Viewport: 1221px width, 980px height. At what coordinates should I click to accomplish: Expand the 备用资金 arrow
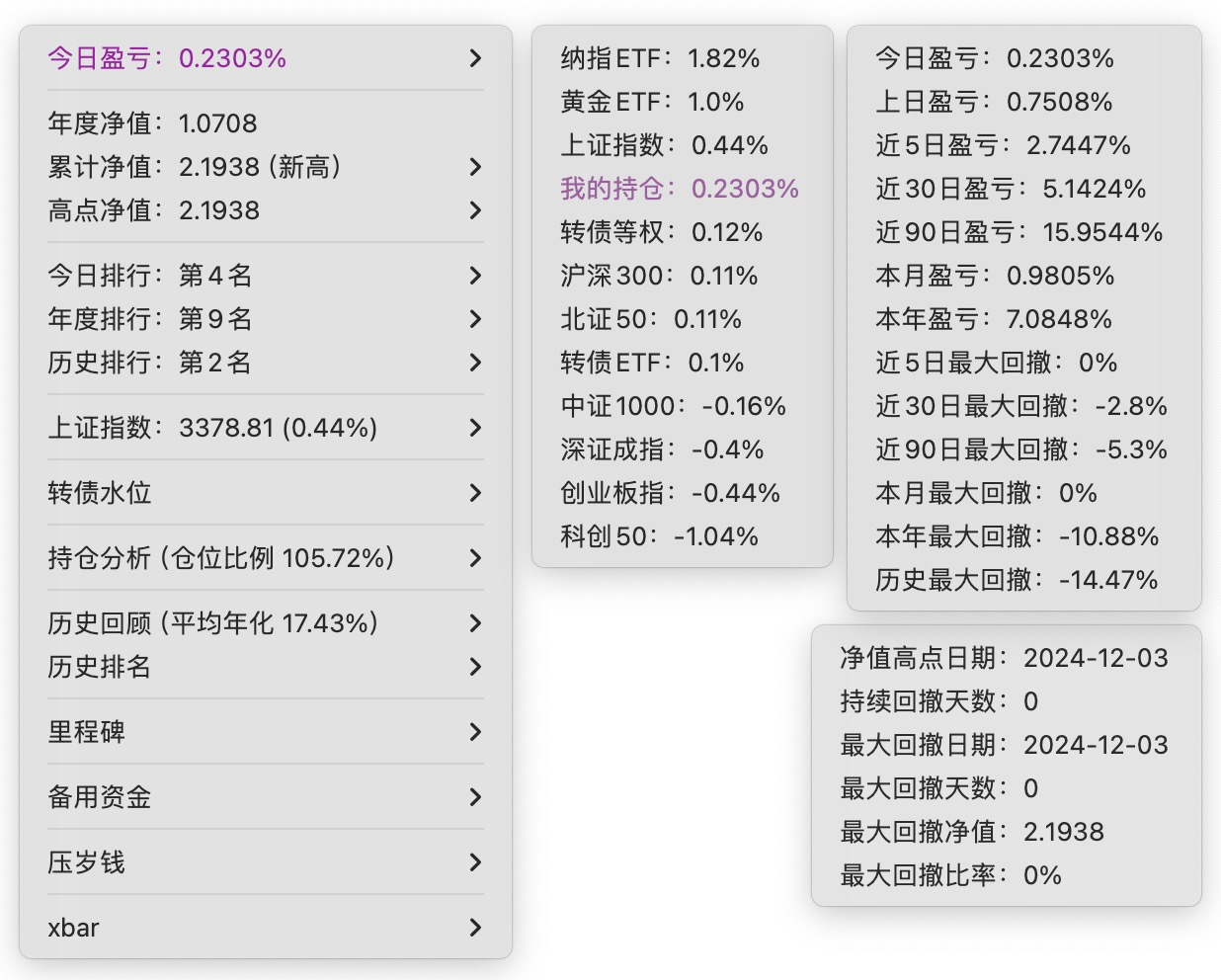coord(475,797)
